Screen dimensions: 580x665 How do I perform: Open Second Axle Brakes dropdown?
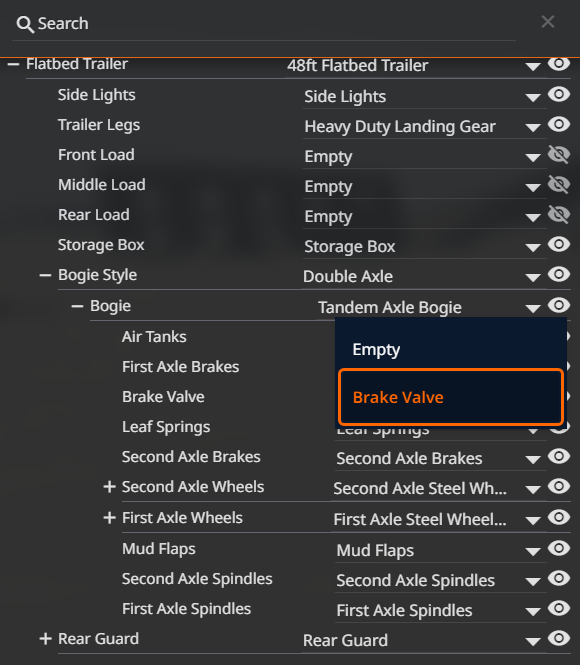(x=533, y=459)
